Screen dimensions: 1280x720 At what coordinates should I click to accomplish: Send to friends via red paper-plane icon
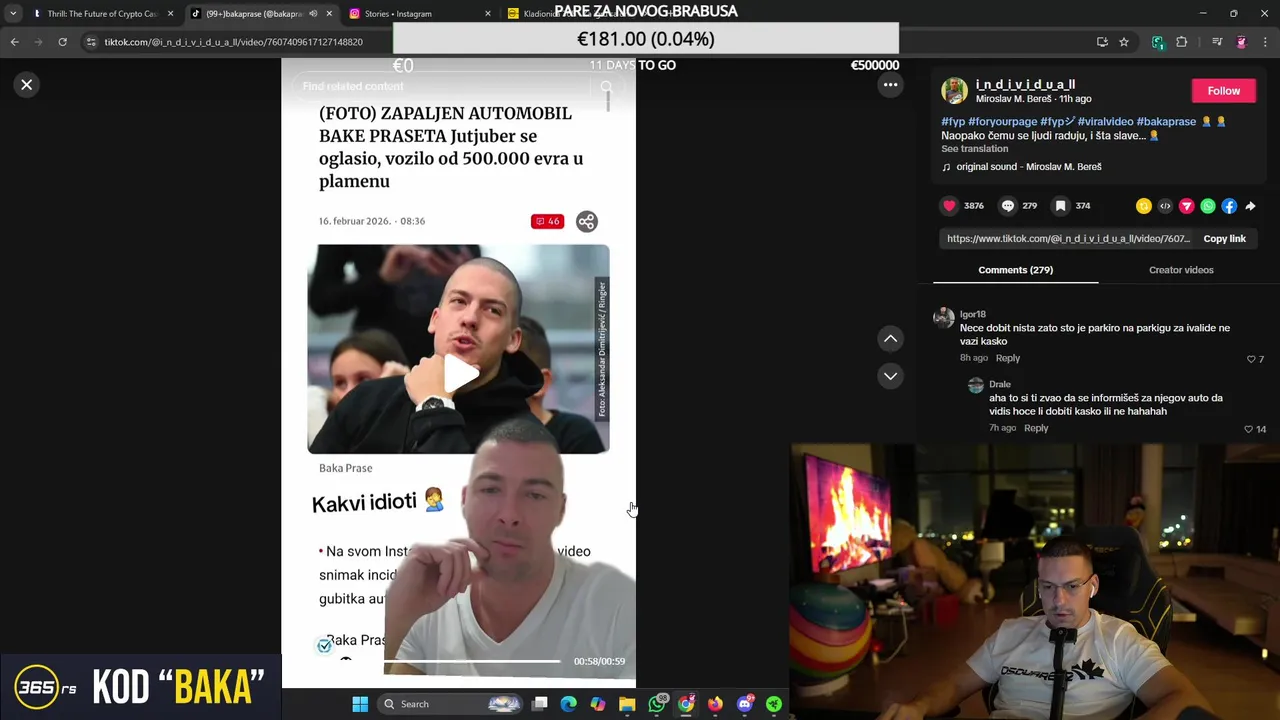tap(1186, 206)
